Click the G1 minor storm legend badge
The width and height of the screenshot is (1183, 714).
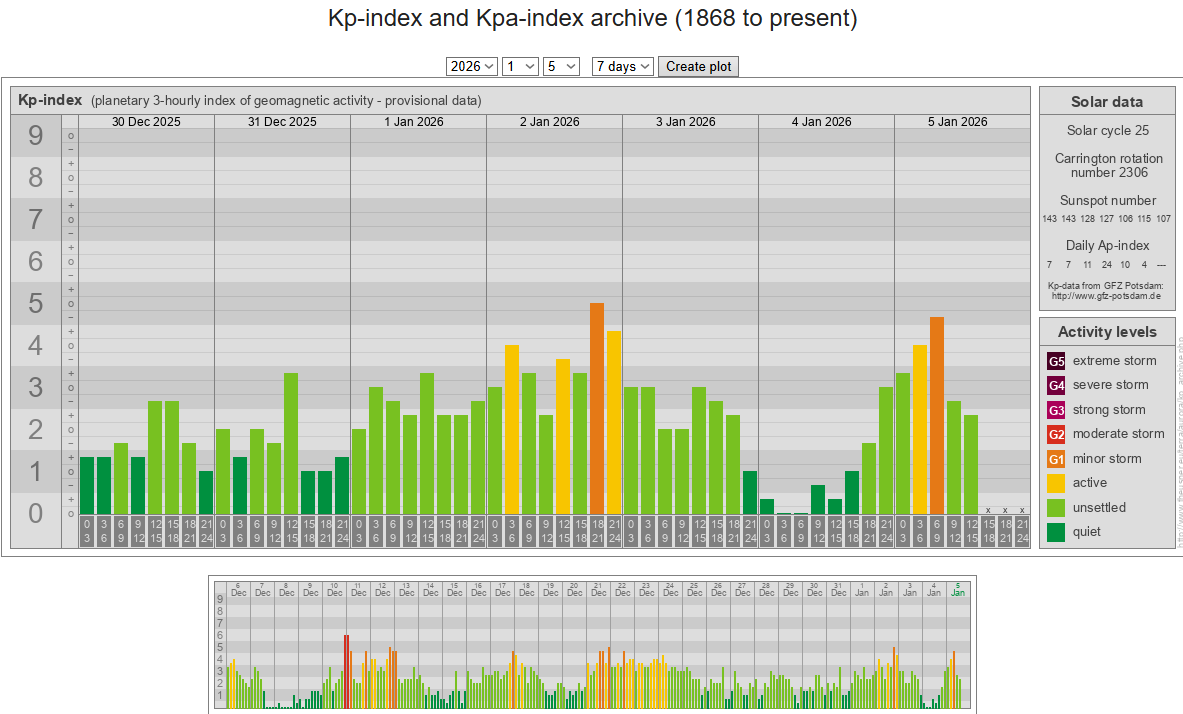tap(1056, 459)
